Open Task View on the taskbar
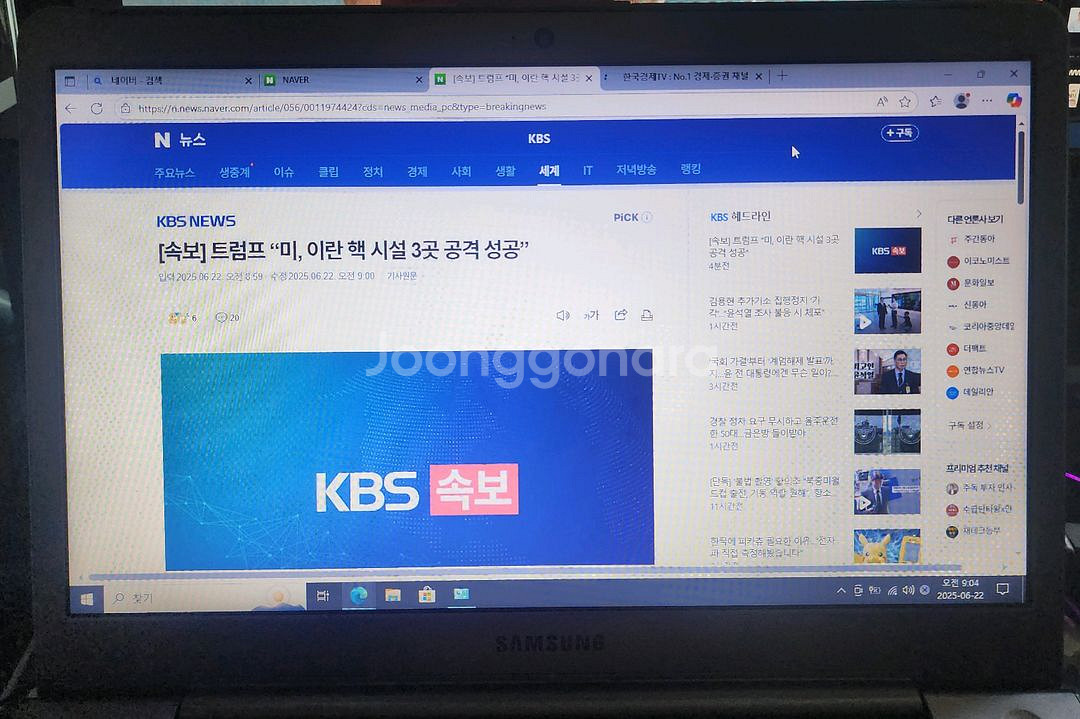 [322, 596]
